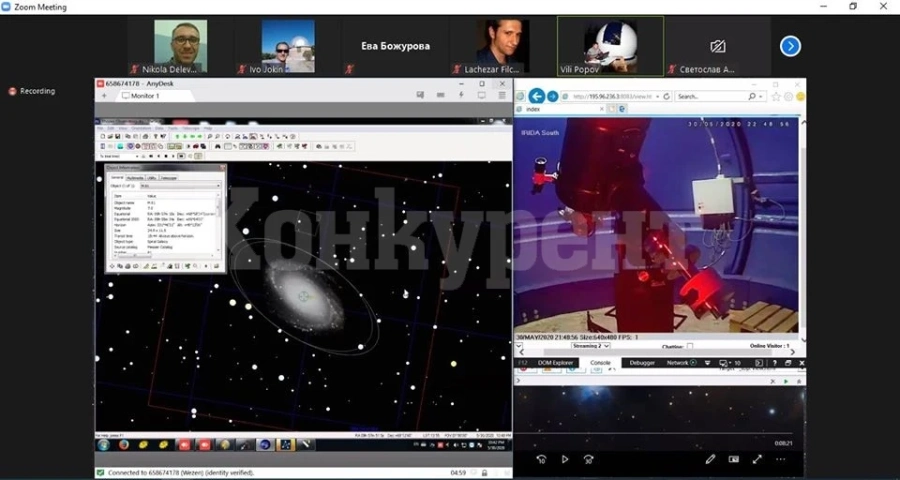Viewport: 900px width, 480px height.
Task: Open the search provider dropdown arrow
Action: tap(761, 96)
